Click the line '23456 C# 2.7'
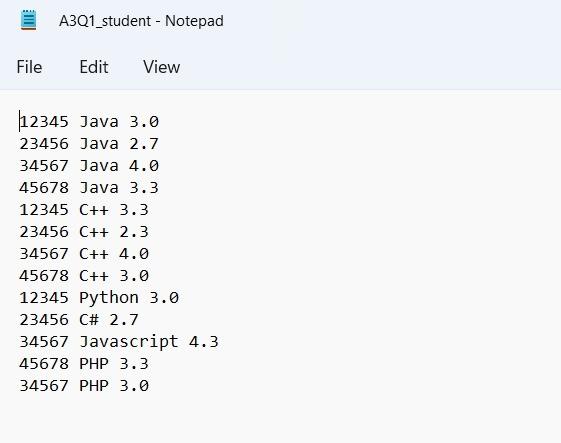 (x=79, y=320)
